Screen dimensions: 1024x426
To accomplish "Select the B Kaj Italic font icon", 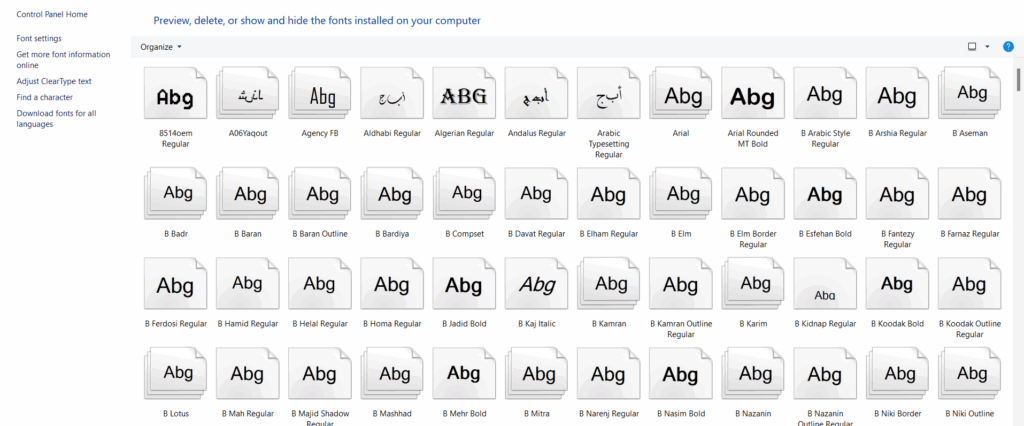I will click(537, 284).
